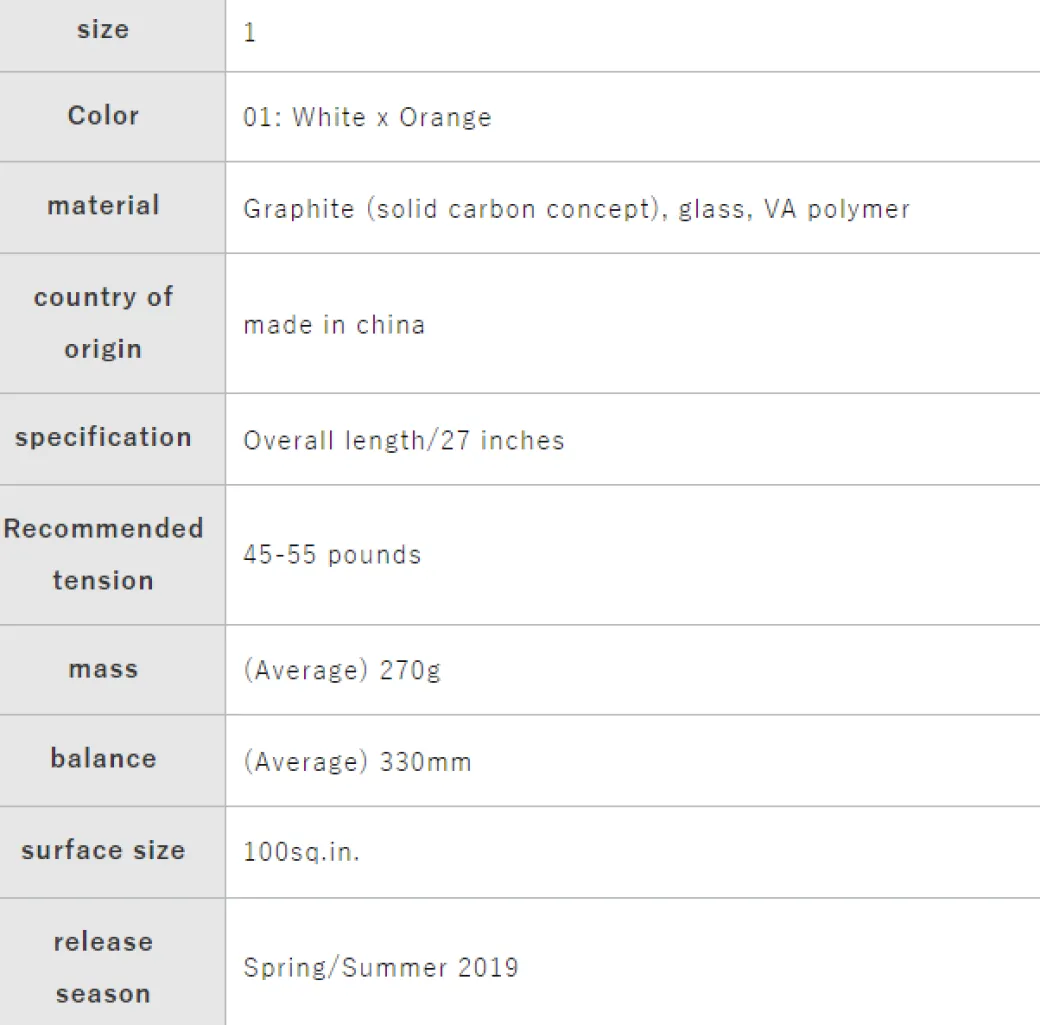Click the 'specification' row label
Viewport: 1040px width, 1025px height.
pos(103,438)
